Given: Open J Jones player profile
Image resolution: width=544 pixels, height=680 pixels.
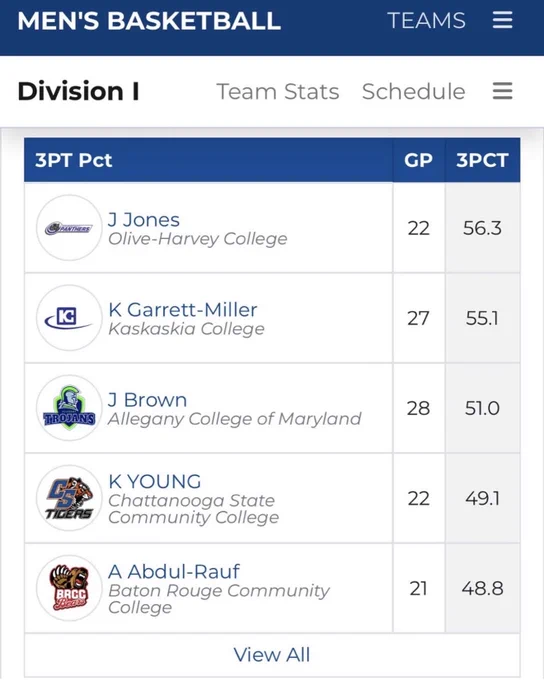Looking at the screenshot, I should coord(144,220).
